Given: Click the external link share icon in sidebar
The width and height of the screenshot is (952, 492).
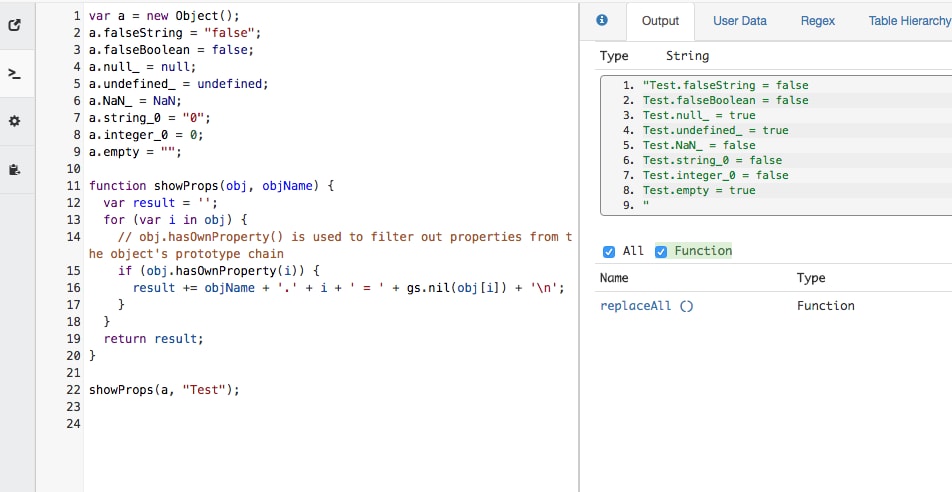Looking at the screenshot, I should pyautogui.click(x=15, y=26).
